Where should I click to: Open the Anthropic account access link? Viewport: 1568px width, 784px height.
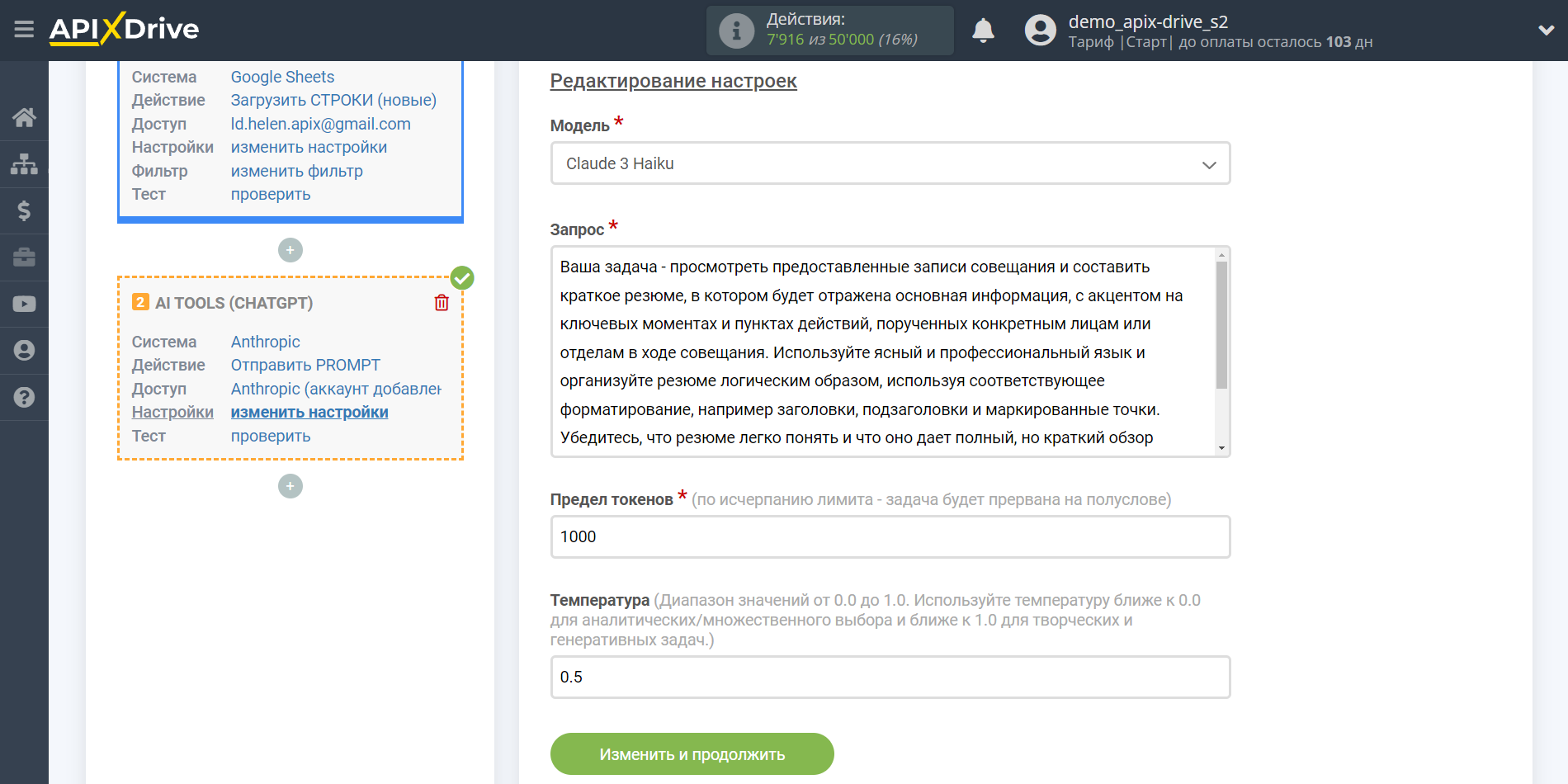336,389
